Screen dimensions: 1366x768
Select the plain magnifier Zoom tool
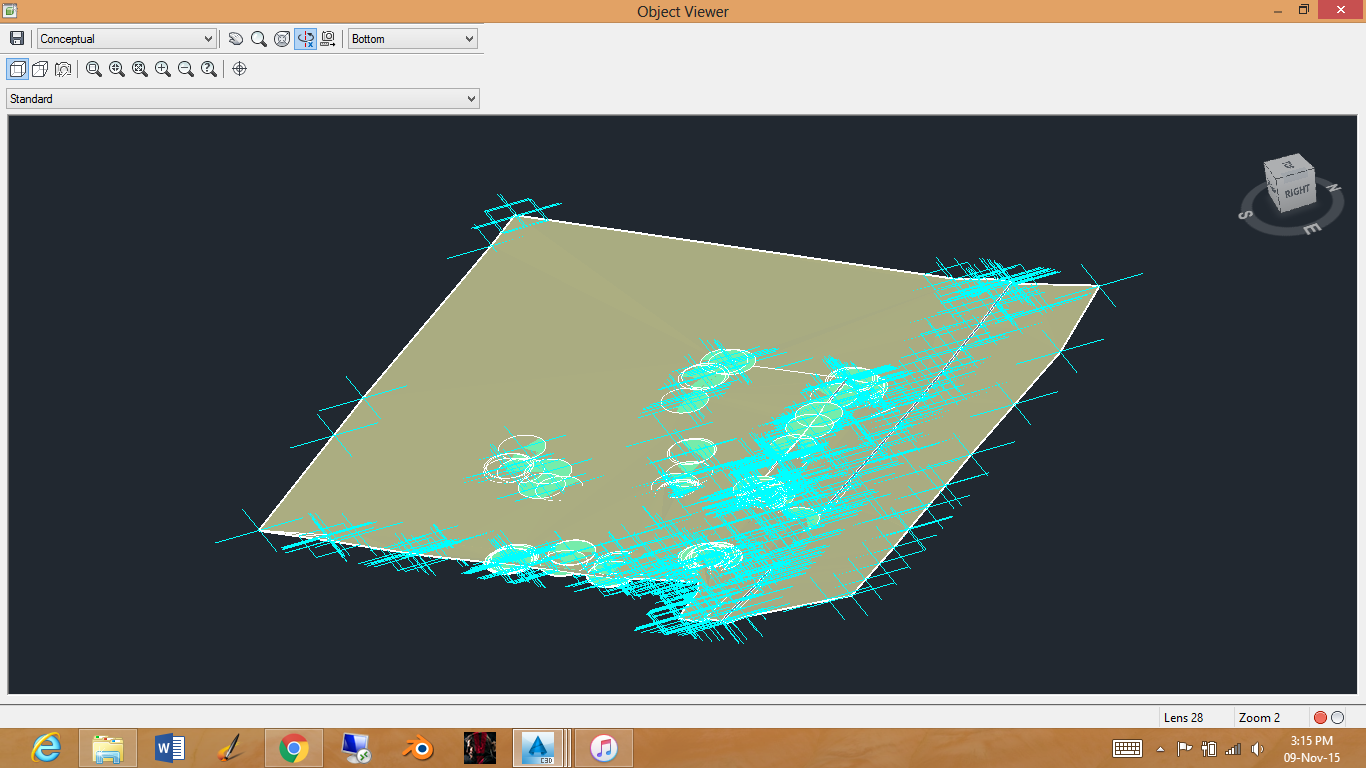pyautogui.click(x=259, y=39)
